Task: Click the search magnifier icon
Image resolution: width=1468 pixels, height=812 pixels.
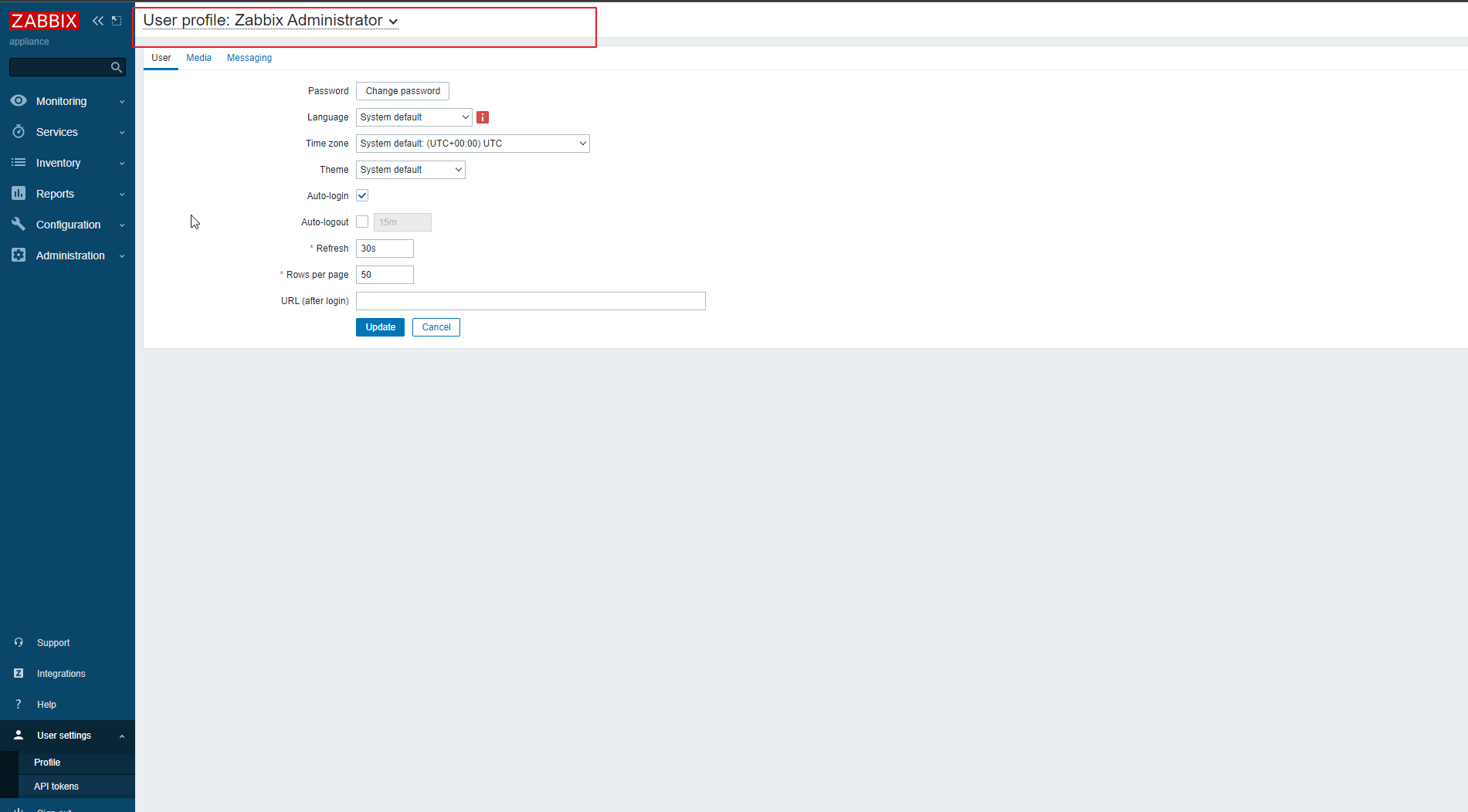Action: (117, 68)
